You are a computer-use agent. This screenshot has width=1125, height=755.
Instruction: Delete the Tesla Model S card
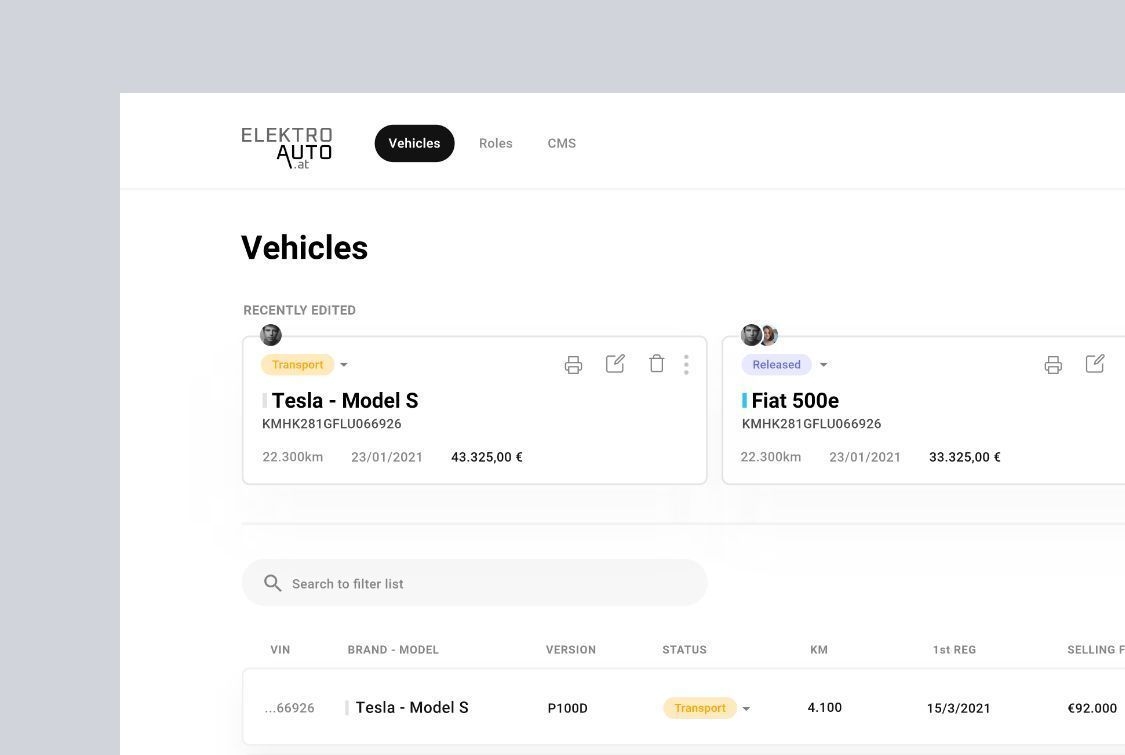point(656,364)
